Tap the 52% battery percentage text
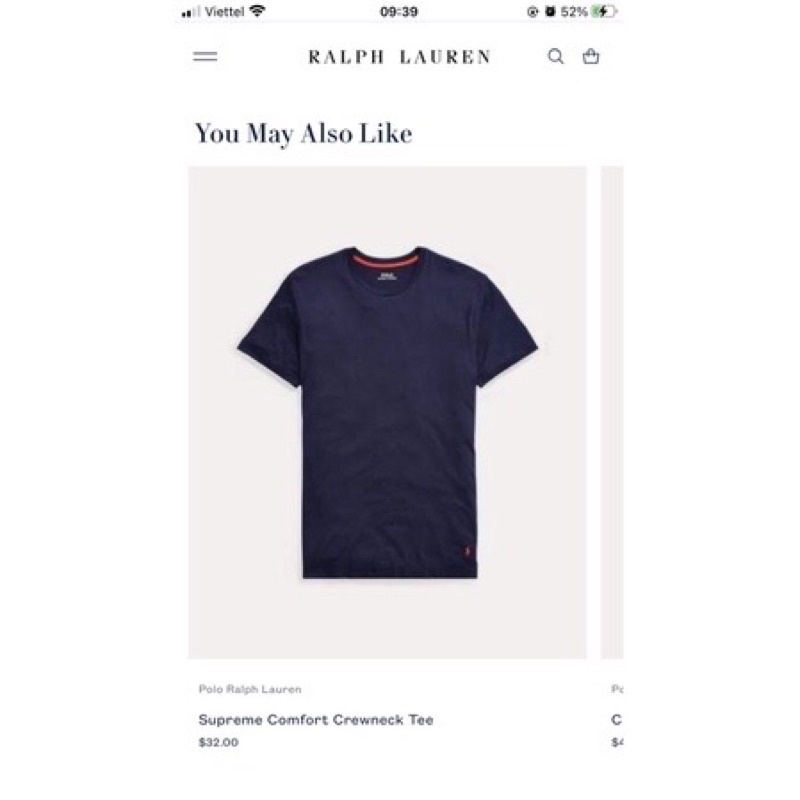 (574, 12)
